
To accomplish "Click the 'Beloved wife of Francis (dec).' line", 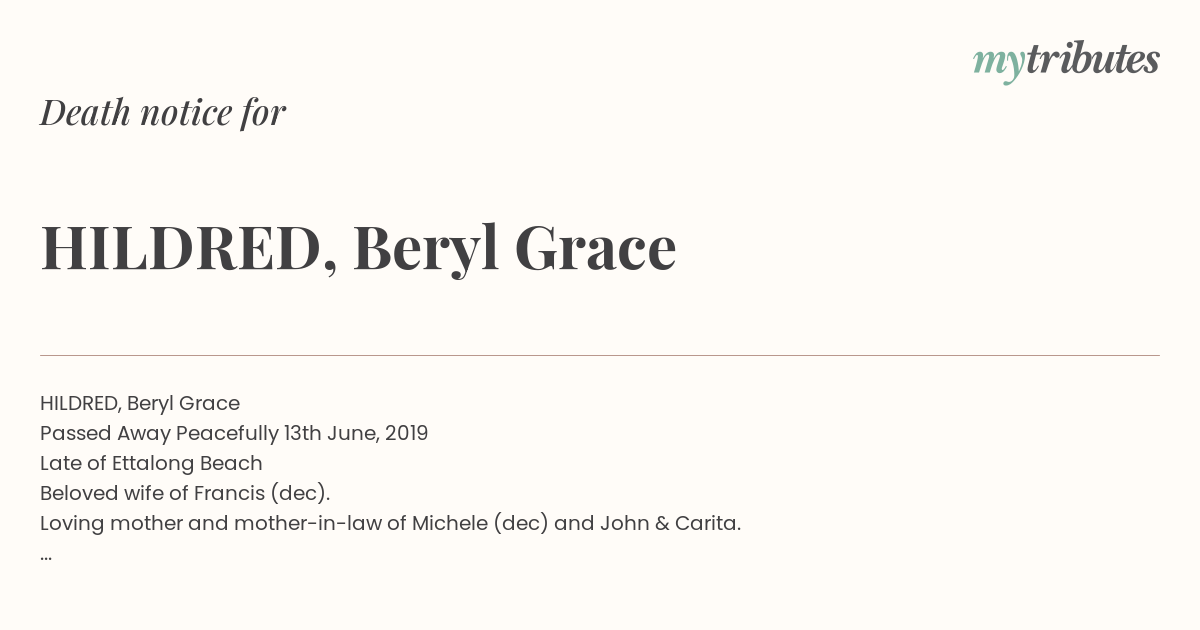I will coord(185,493).
